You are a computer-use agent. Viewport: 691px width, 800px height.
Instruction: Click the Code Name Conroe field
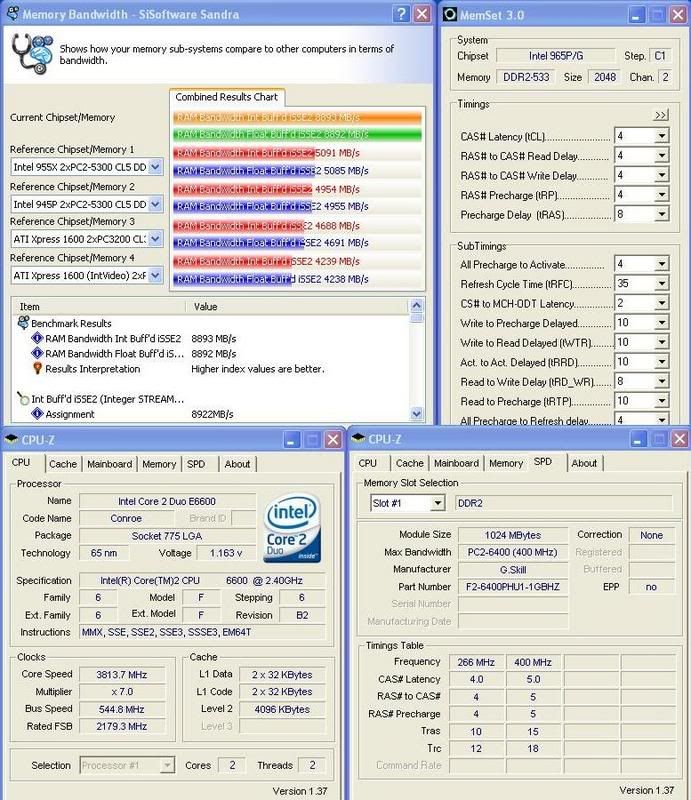point(126,518)
